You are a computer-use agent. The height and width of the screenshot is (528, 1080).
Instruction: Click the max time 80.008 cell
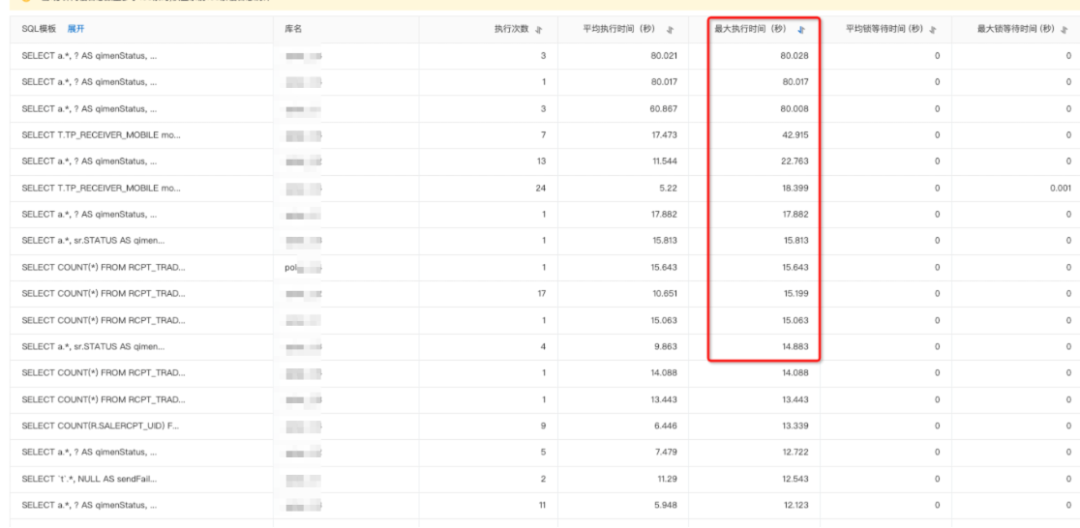pos(795,109)
